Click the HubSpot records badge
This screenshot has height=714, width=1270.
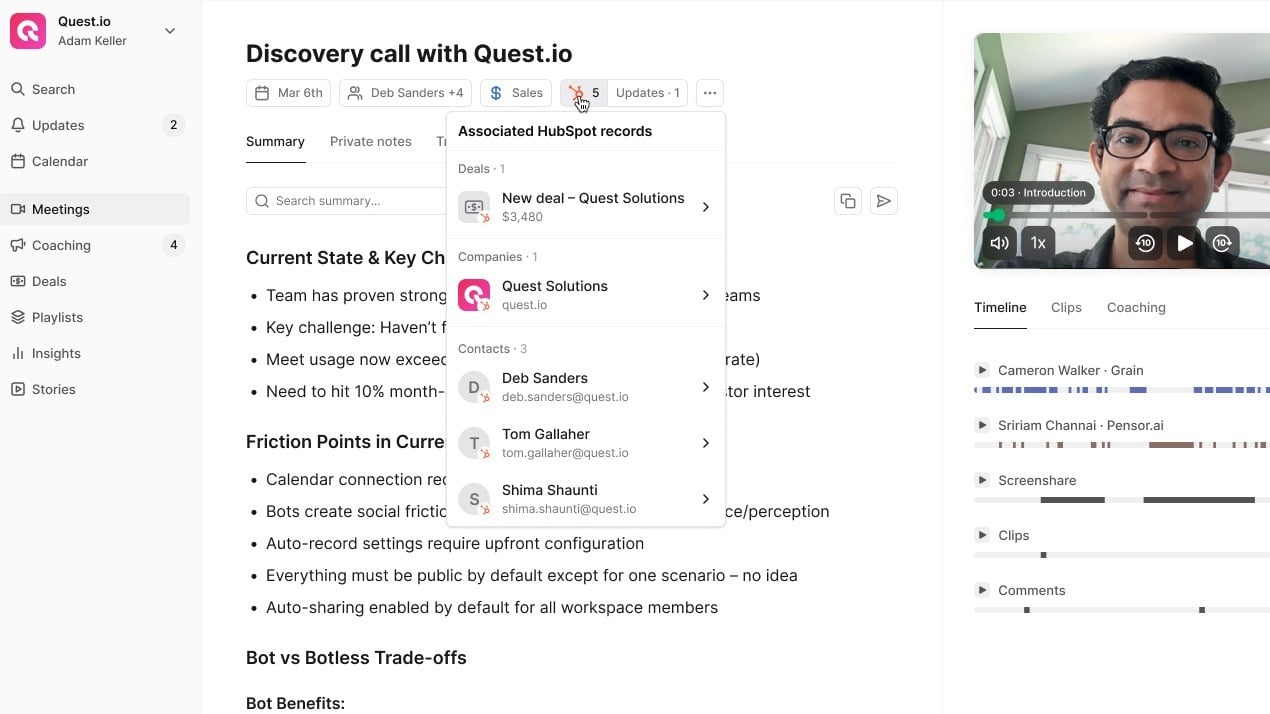(584, 93)
